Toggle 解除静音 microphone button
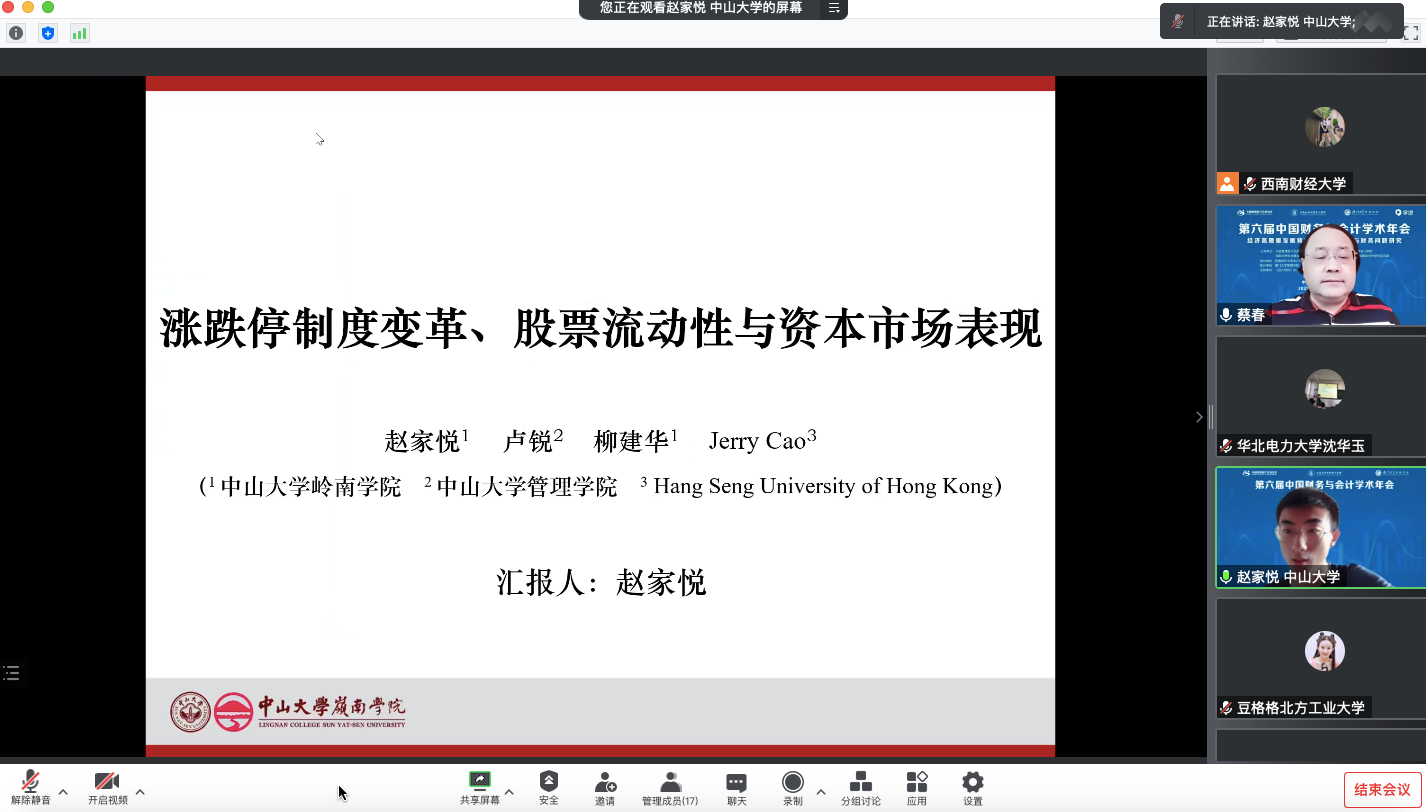The height and width of the screenshot is (812, 1426). (x=30, y=787)
